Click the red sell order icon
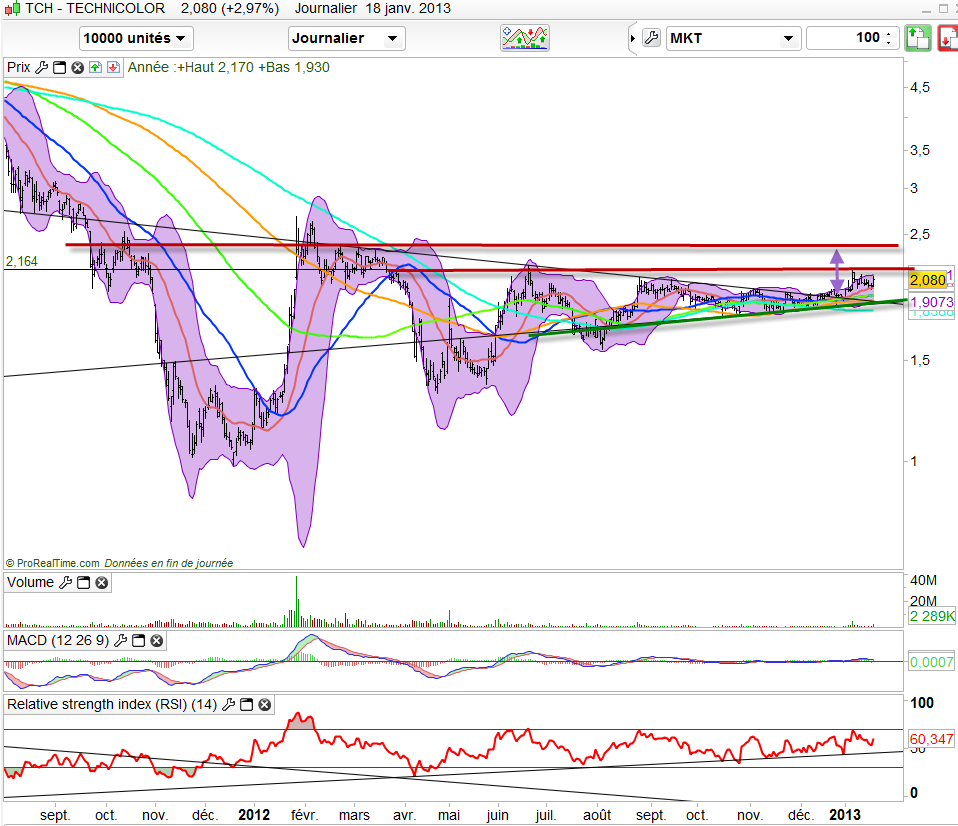Screen dimensions: 958x826 944,39
